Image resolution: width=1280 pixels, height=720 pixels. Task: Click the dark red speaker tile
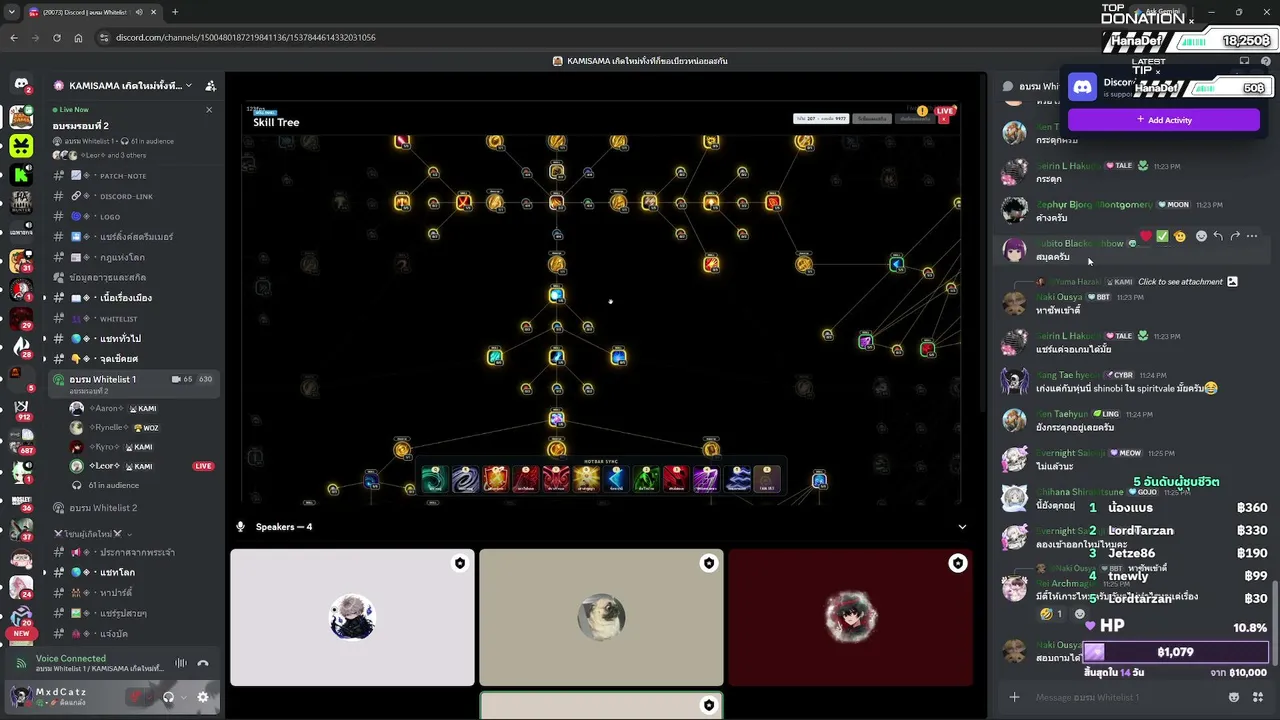click(x=850, y=617)
